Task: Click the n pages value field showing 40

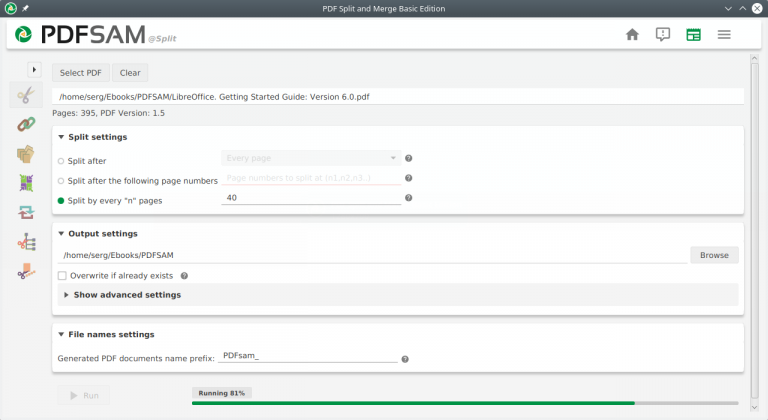Action: tap(311, 198)
